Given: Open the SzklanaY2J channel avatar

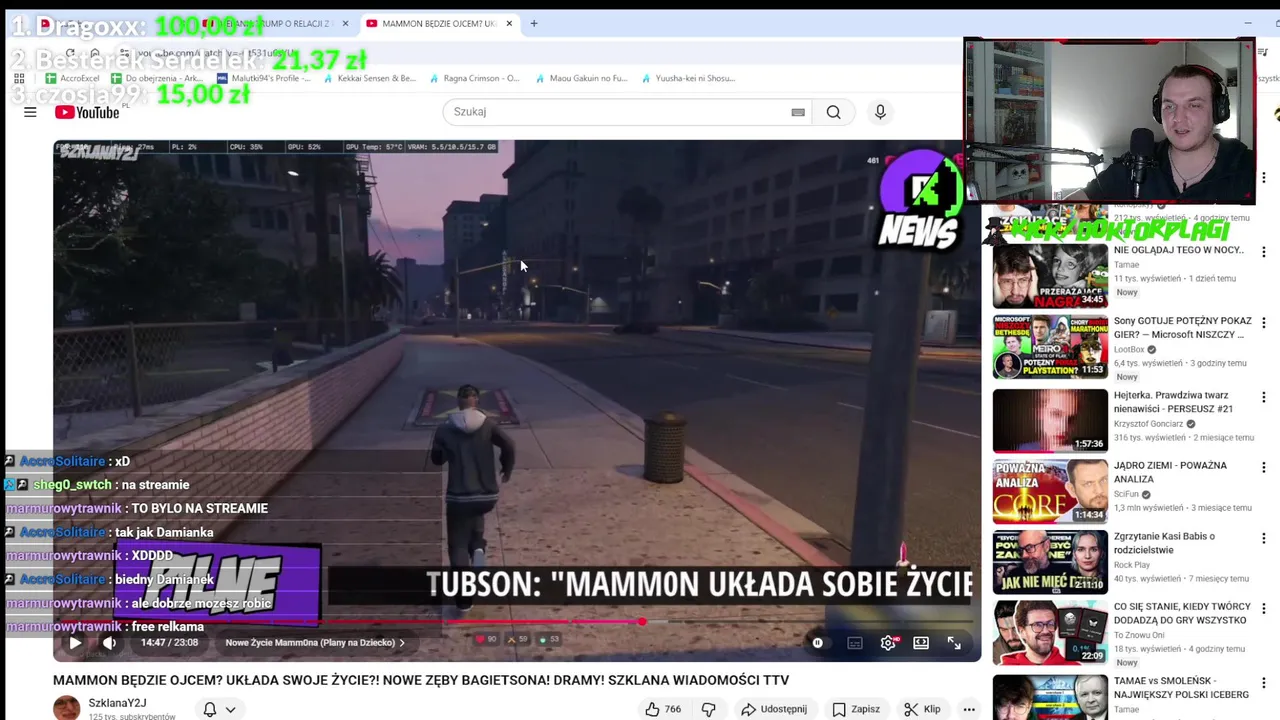Looking at the screenshot, I should [x=67, y=708].
